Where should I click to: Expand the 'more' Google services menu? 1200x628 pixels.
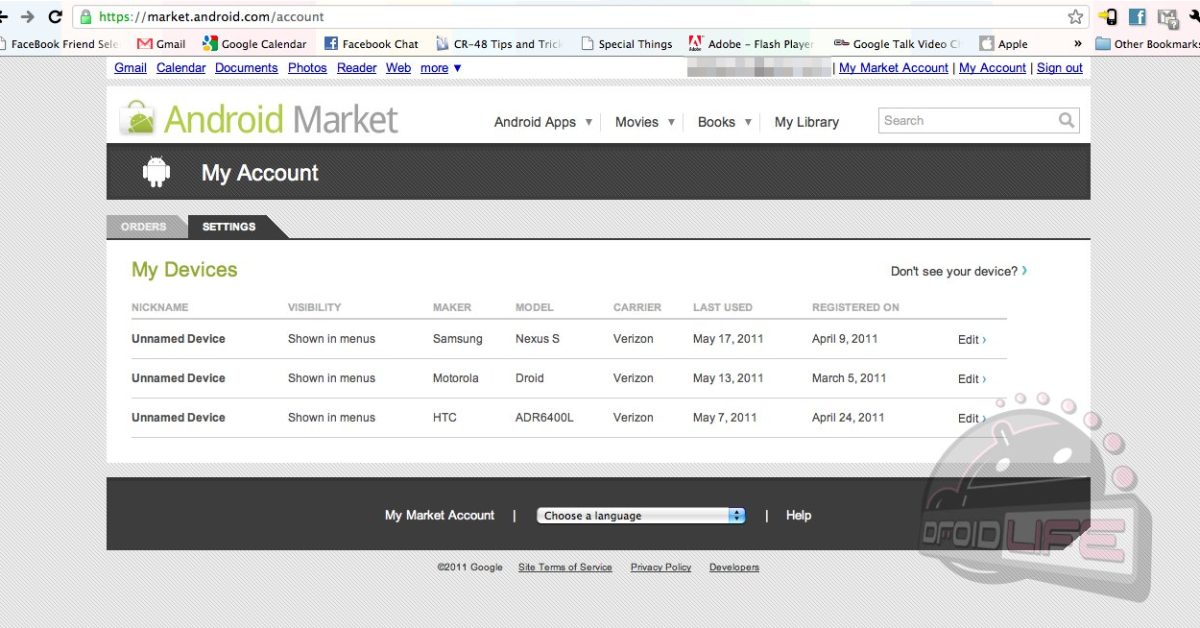click(x=440, y=68)
